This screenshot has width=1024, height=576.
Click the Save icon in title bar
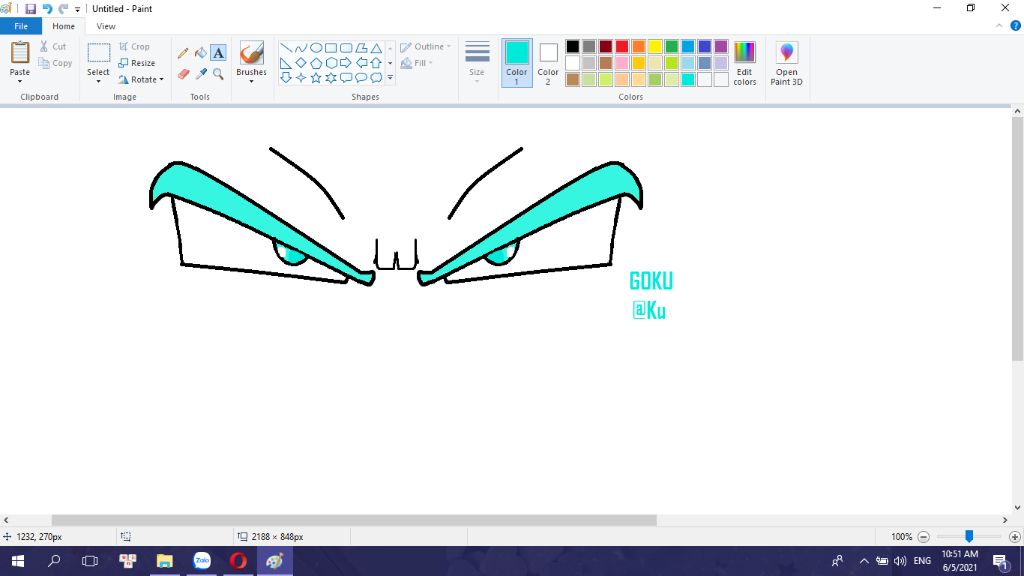coord(31,9)
